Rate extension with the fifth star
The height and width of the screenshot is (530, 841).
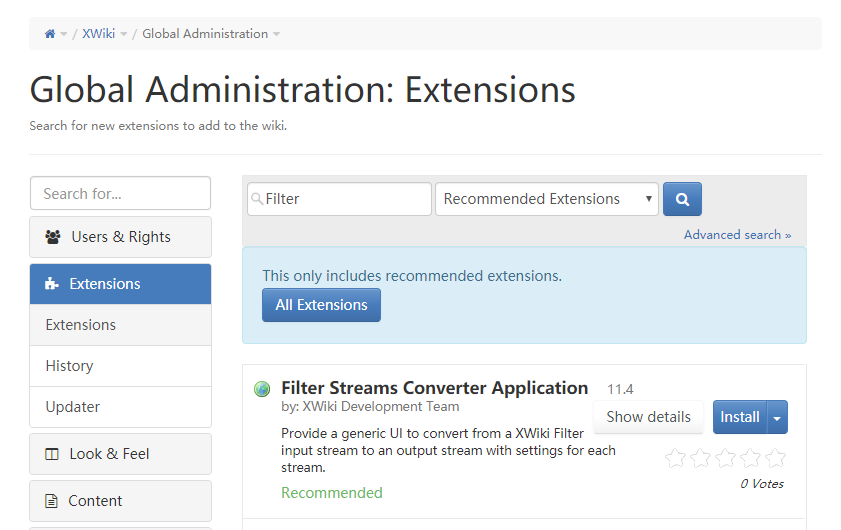[x=775, y=459]
